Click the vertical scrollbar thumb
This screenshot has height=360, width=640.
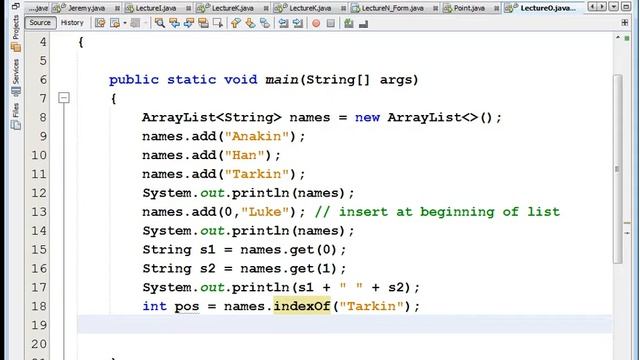coord(618,169)
